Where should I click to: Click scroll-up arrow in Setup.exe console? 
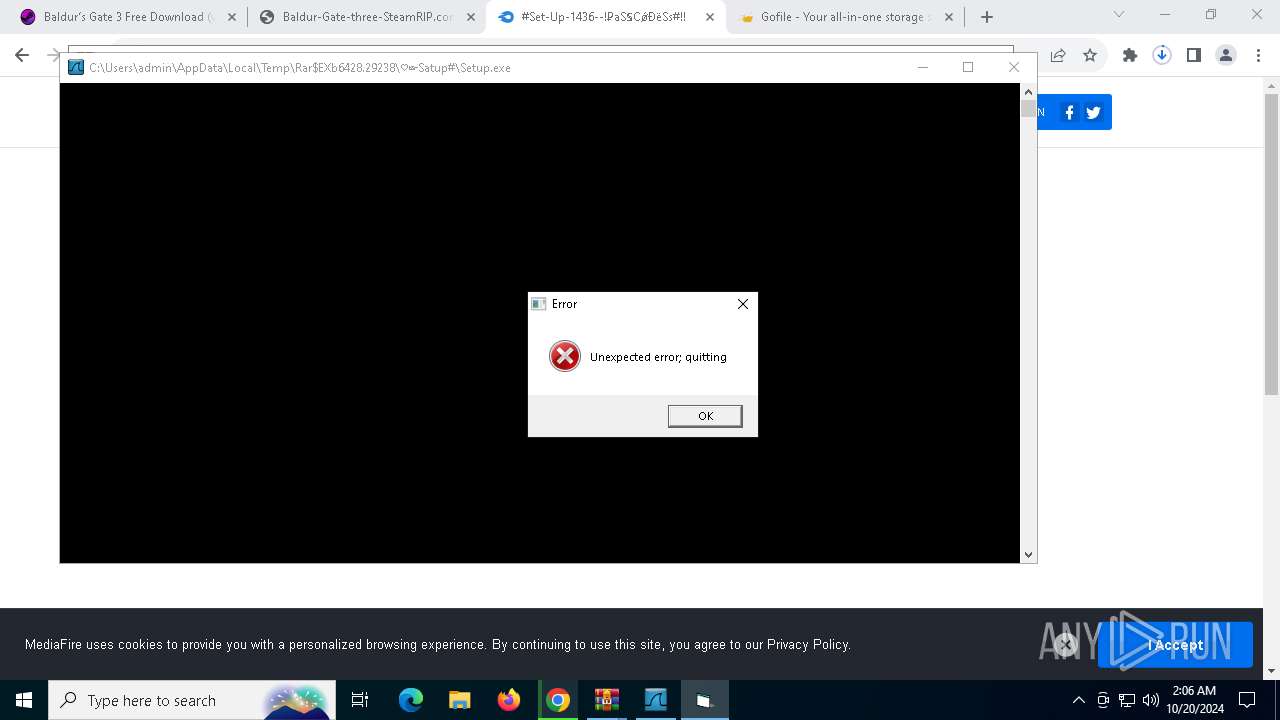1028,92
